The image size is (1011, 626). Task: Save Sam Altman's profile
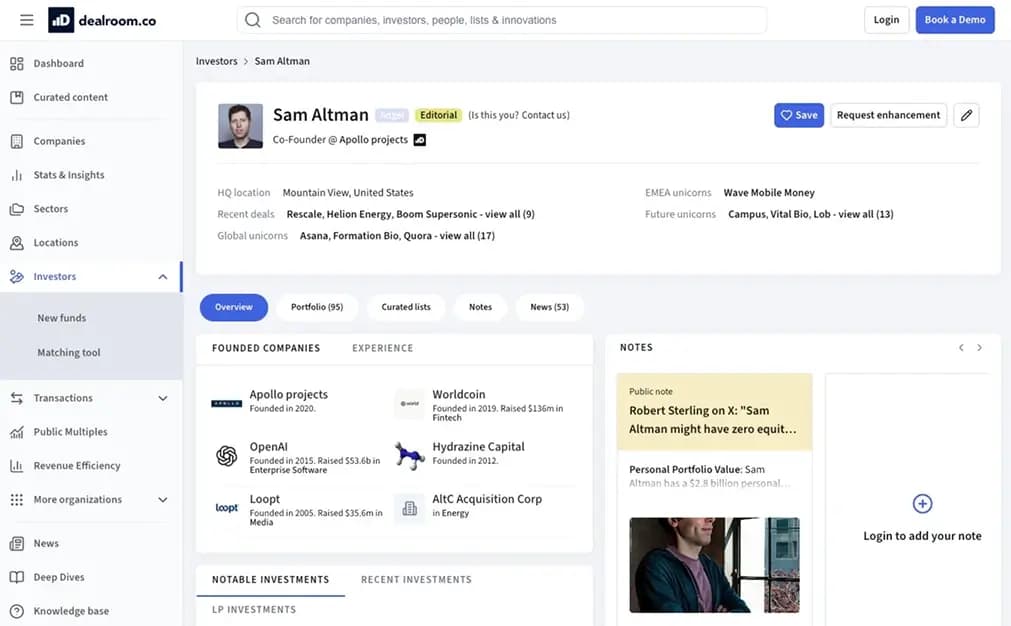[x=799, y=115]
